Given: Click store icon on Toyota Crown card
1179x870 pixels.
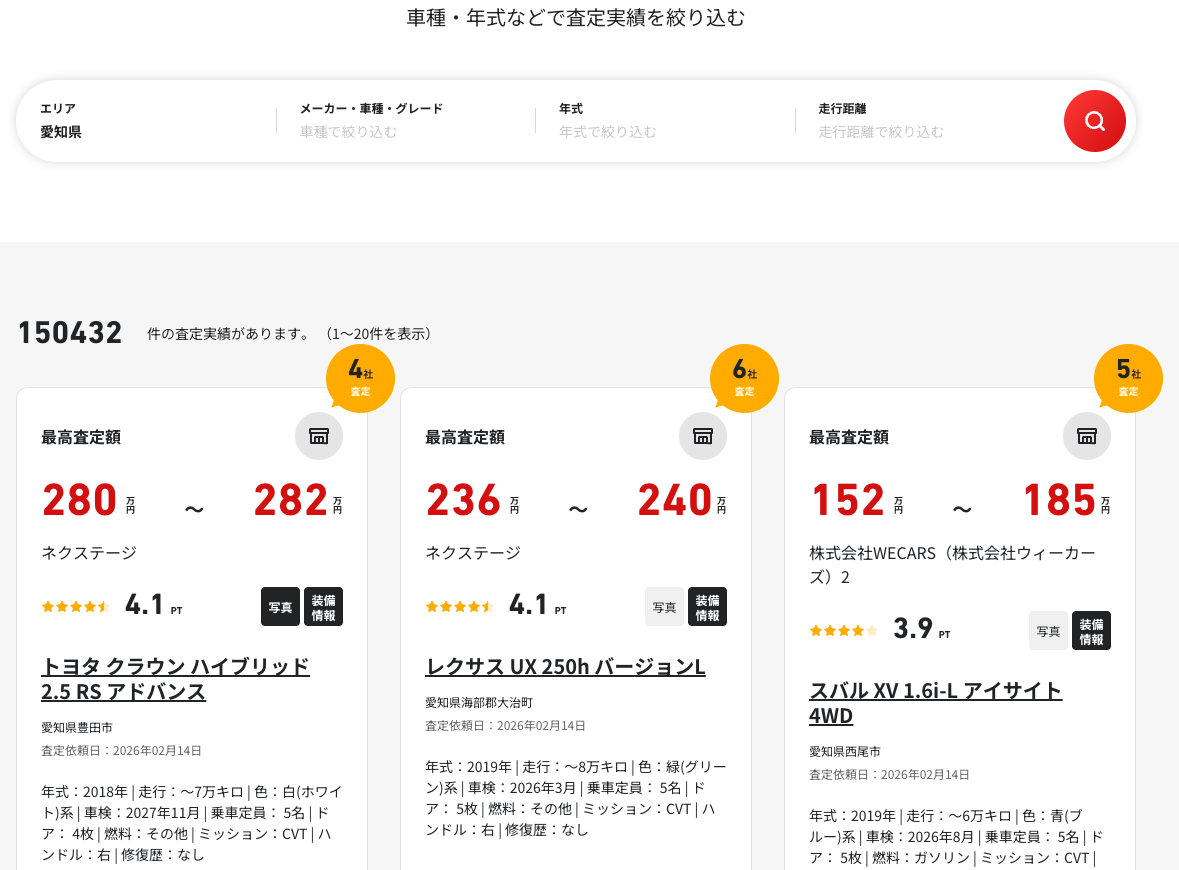Looking at the screenshot, I should pyautogui.click(x=319, y=436).
